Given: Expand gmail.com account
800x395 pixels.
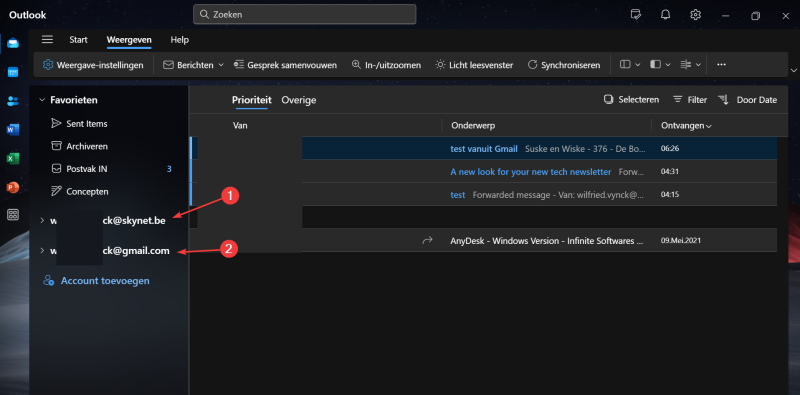Looking at the screenshot, I should [x=42, y=251].
